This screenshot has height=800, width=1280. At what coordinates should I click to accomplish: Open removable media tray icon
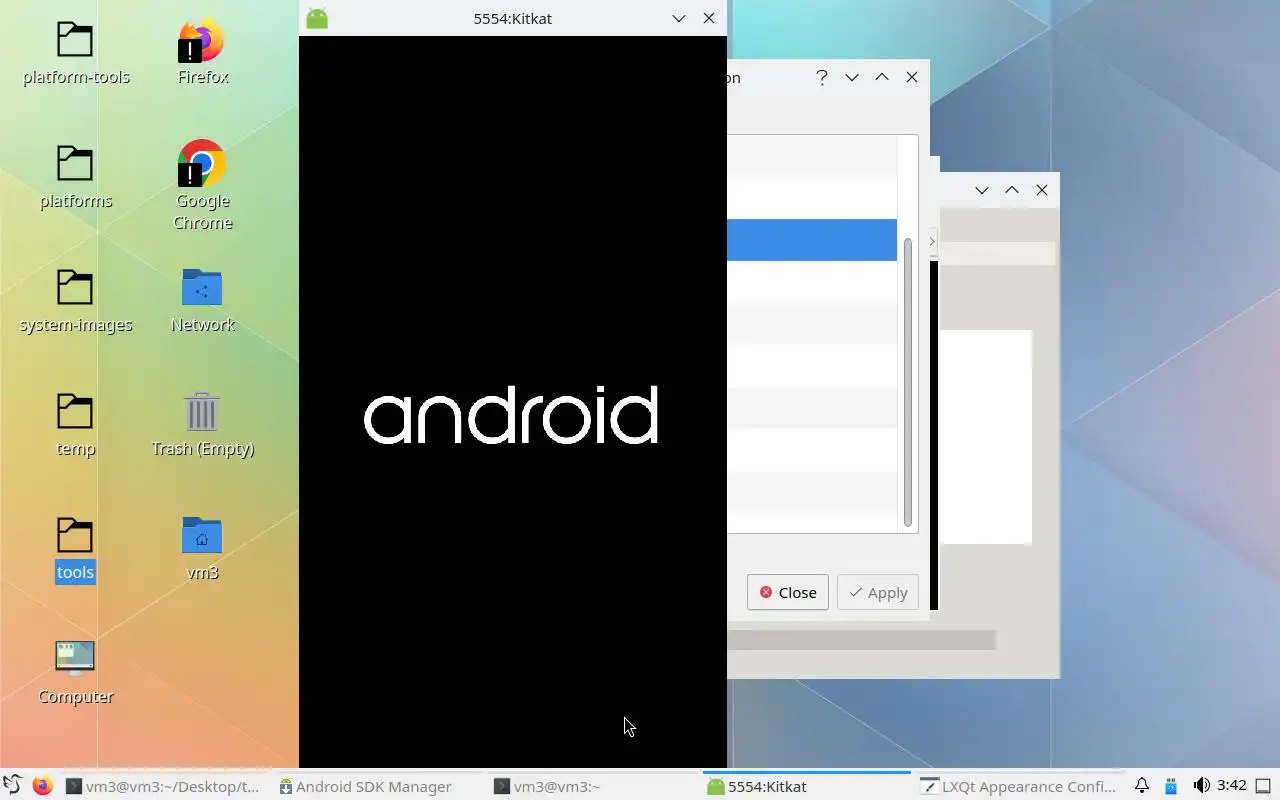(x=1171, y=786)
